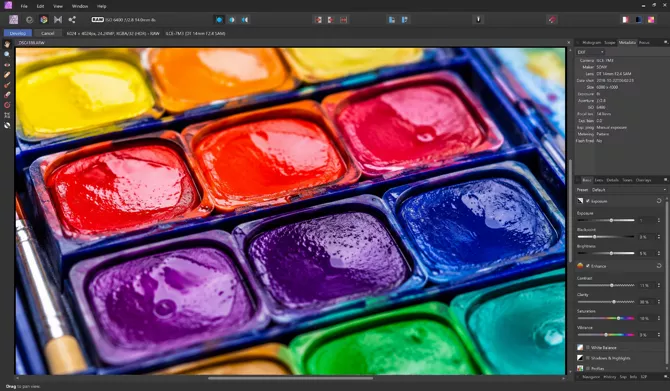The image size is (670, 391).
Task: Click the Blackpoint value stepper arrows
Action: 658,237
